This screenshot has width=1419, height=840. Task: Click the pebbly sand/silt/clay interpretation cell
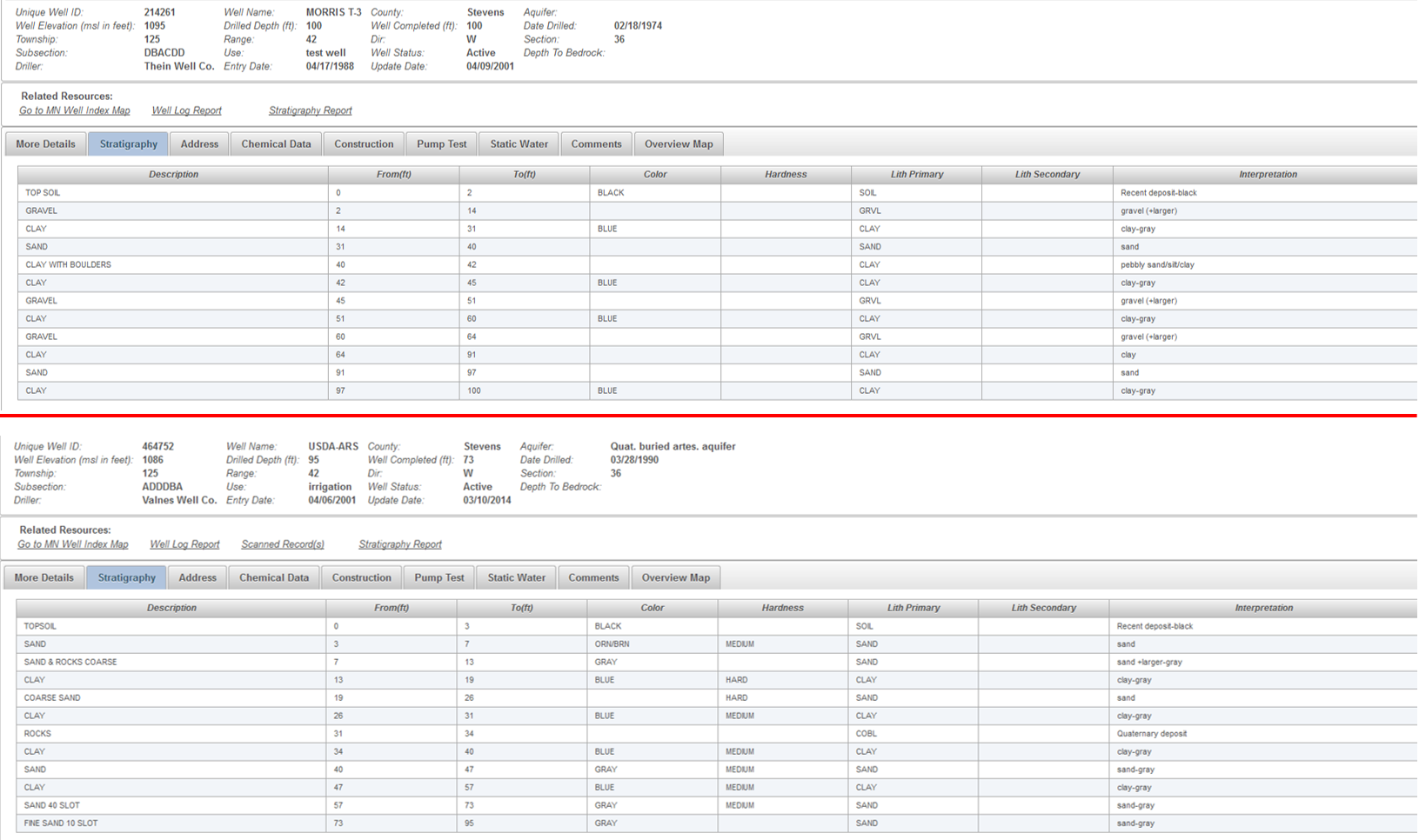[x=1157, y=265]
